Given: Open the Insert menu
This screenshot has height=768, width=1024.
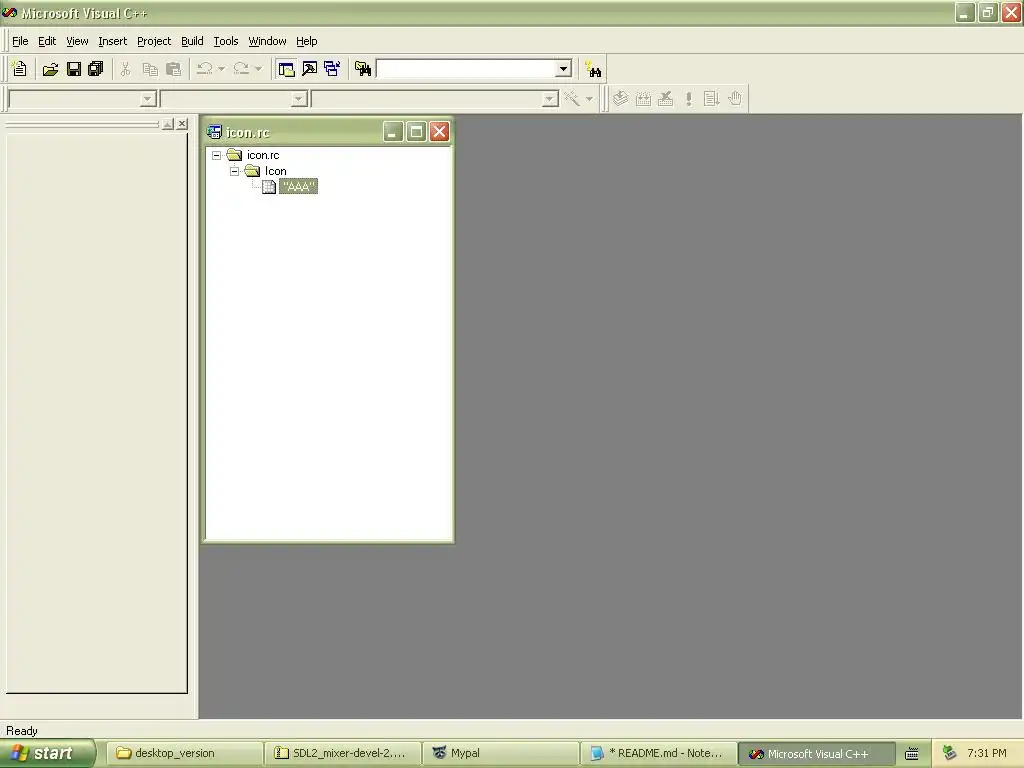Looking at the screenshot, I should pos(112,41).
